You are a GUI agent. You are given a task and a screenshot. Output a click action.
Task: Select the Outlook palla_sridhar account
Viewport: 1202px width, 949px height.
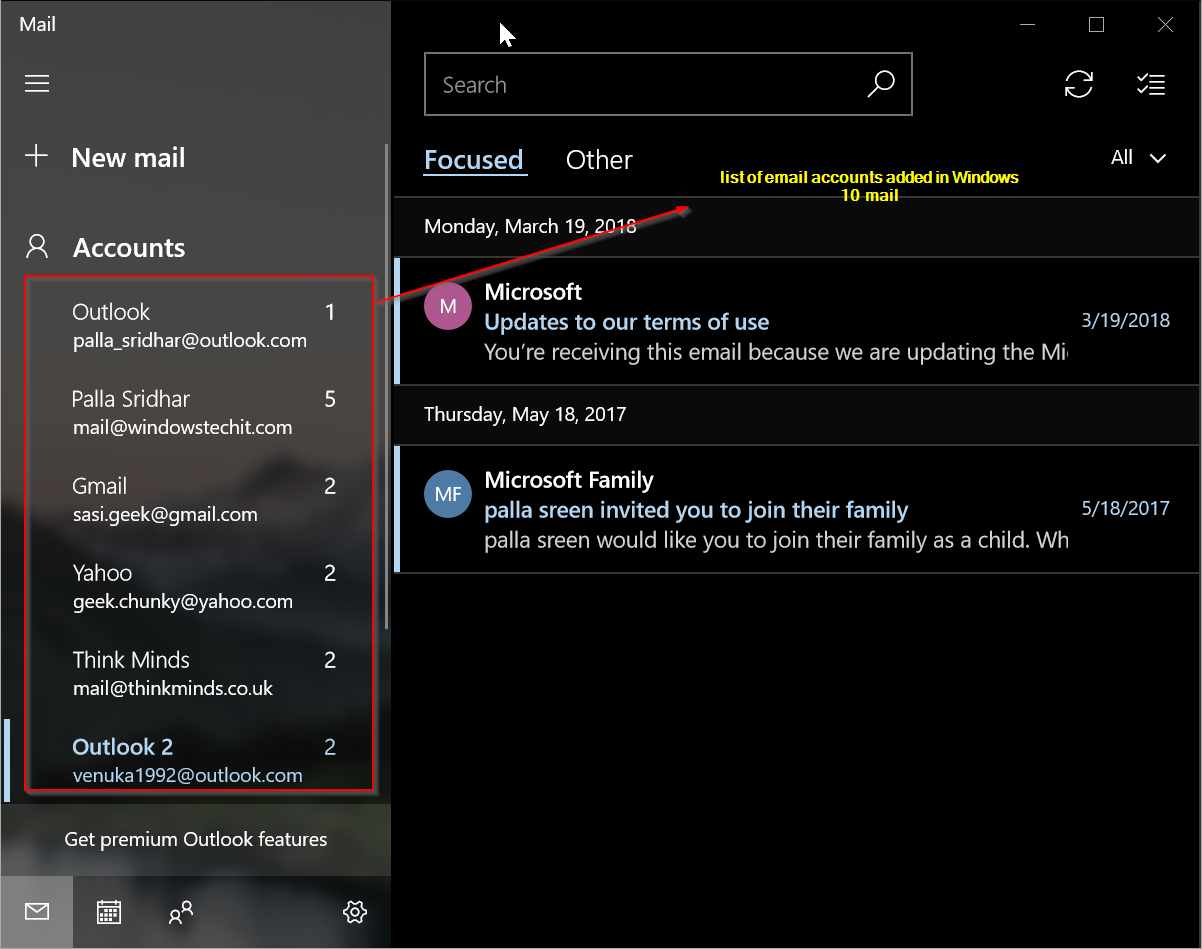pos(198,325)
